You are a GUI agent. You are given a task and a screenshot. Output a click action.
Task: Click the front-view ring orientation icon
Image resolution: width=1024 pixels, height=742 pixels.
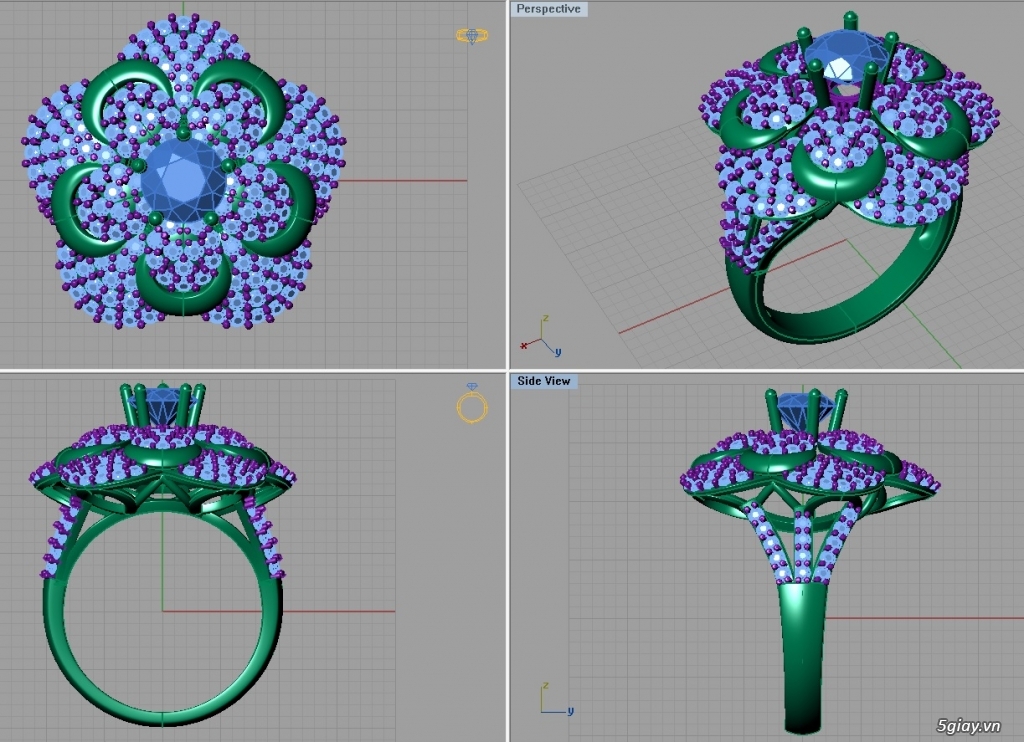click(x=472, y=404)
